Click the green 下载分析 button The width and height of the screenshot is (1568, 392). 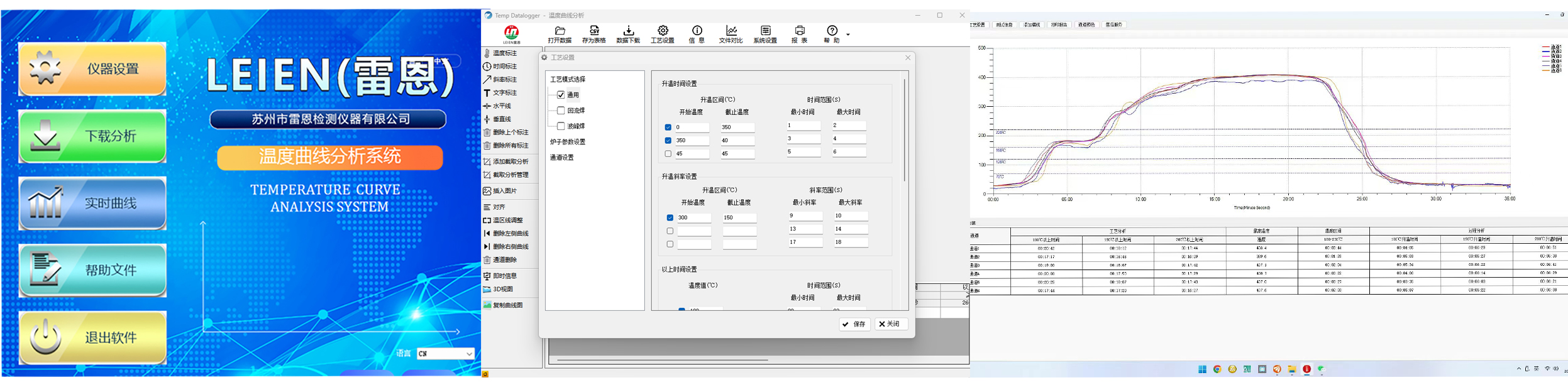tap(92, 136)
